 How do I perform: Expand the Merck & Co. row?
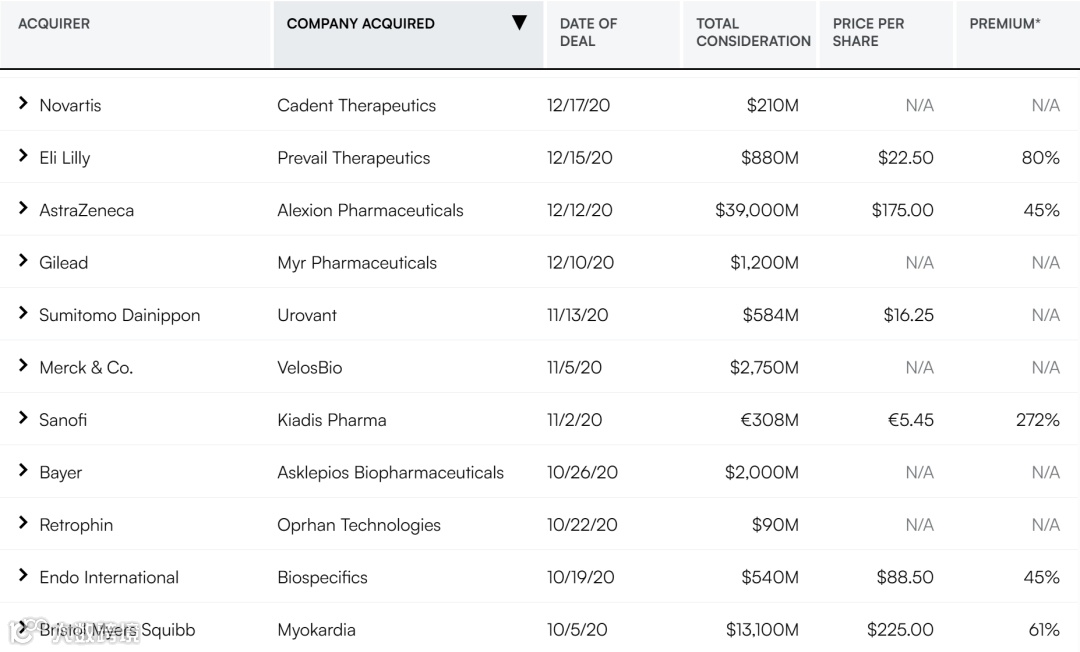pos(23,366)
